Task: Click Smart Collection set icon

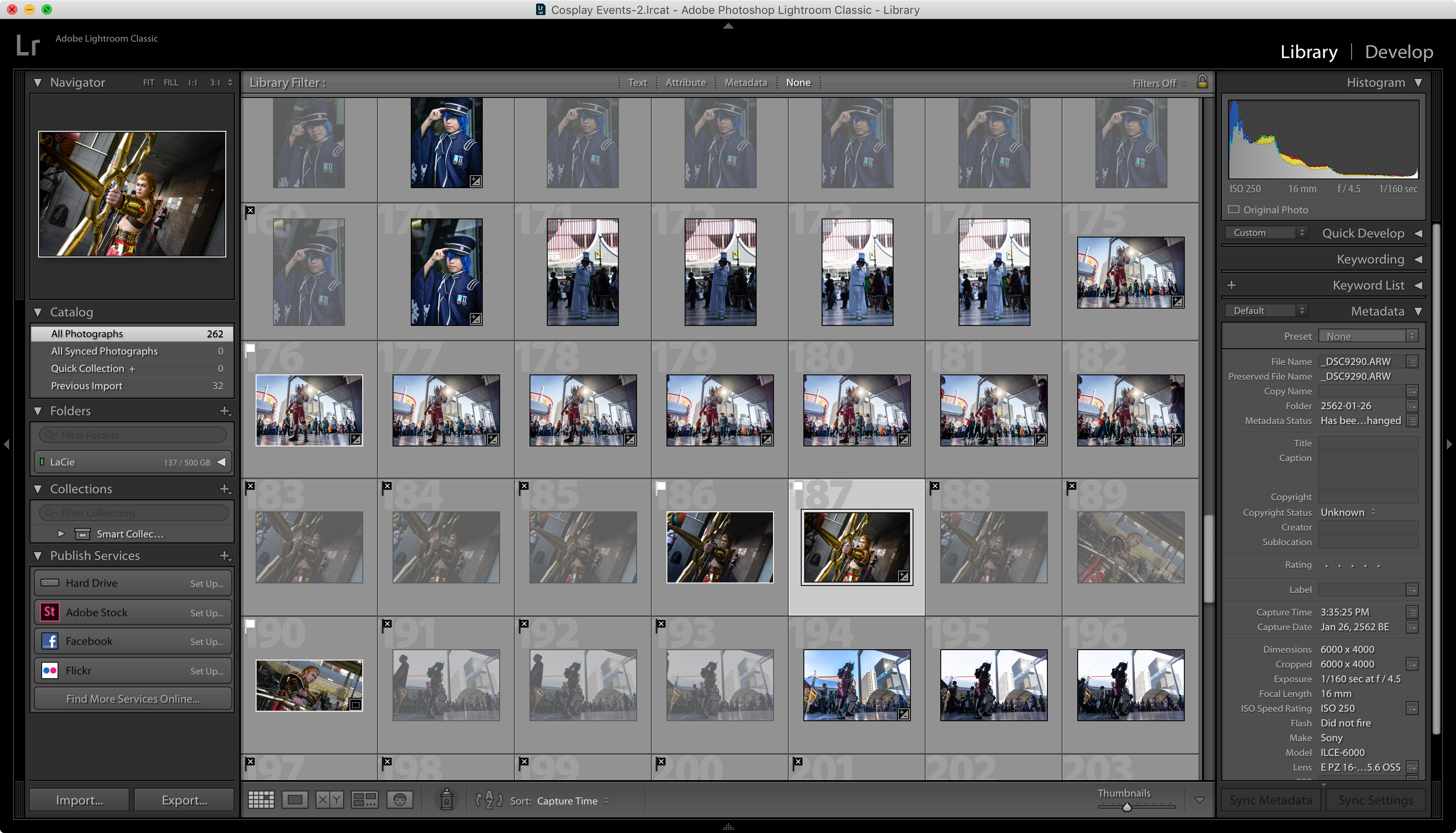Action: (x=82, y=534)
